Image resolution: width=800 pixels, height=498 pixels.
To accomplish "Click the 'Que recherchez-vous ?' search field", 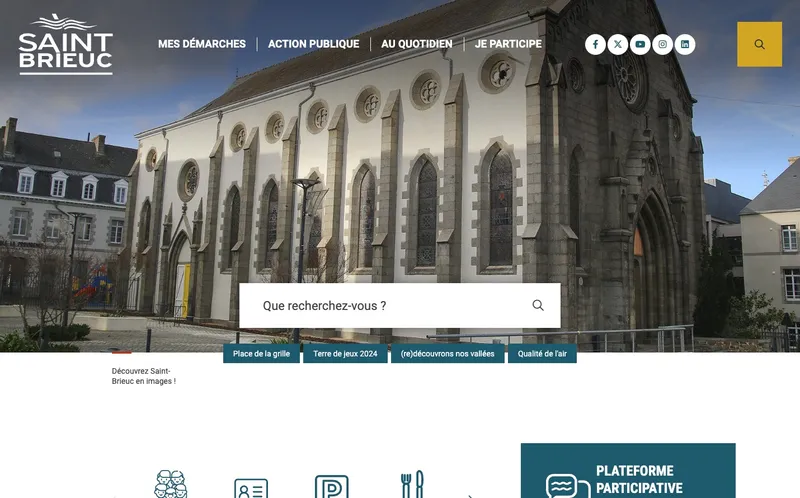I will coord(385,305).
